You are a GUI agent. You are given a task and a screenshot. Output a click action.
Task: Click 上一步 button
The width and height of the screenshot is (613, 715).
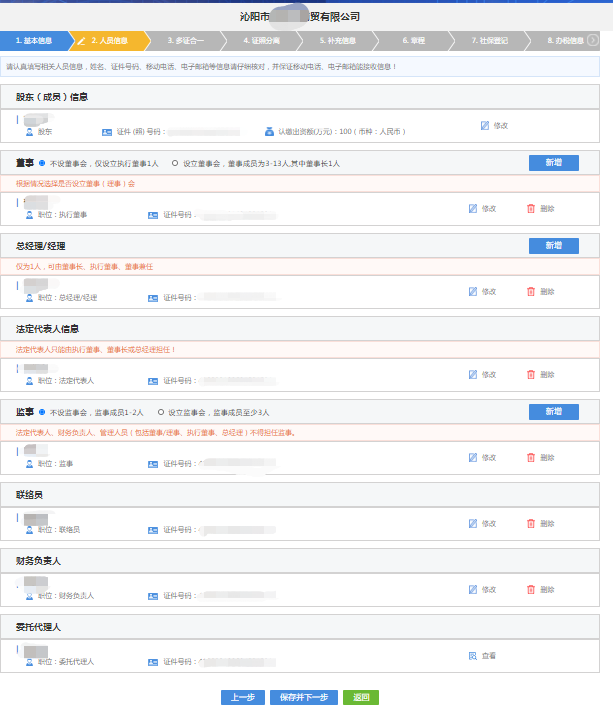pos(243,697)
